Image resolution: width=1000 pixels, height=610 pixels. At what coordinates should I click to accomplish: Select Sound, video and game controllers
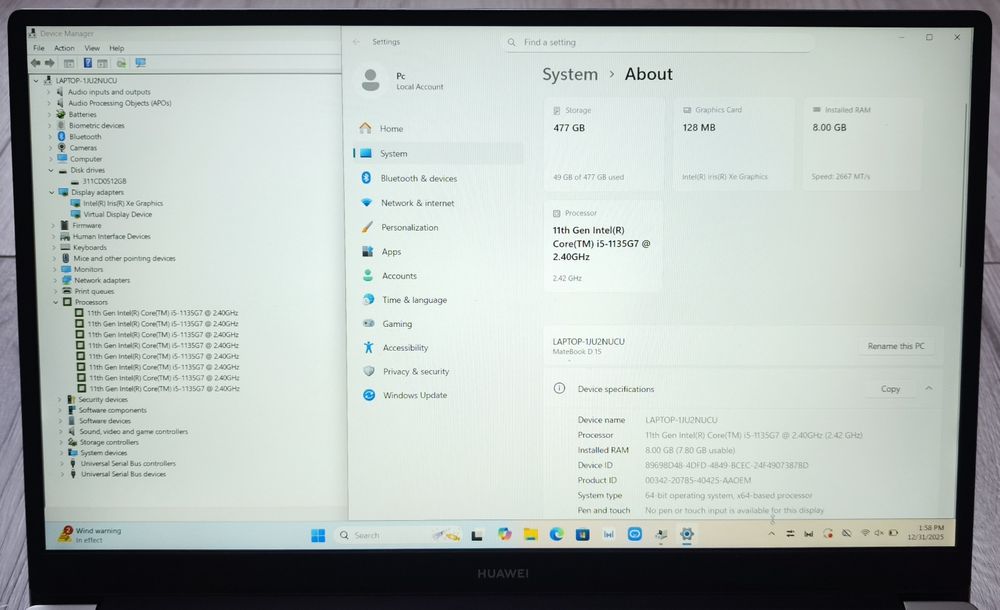[133, 432]
